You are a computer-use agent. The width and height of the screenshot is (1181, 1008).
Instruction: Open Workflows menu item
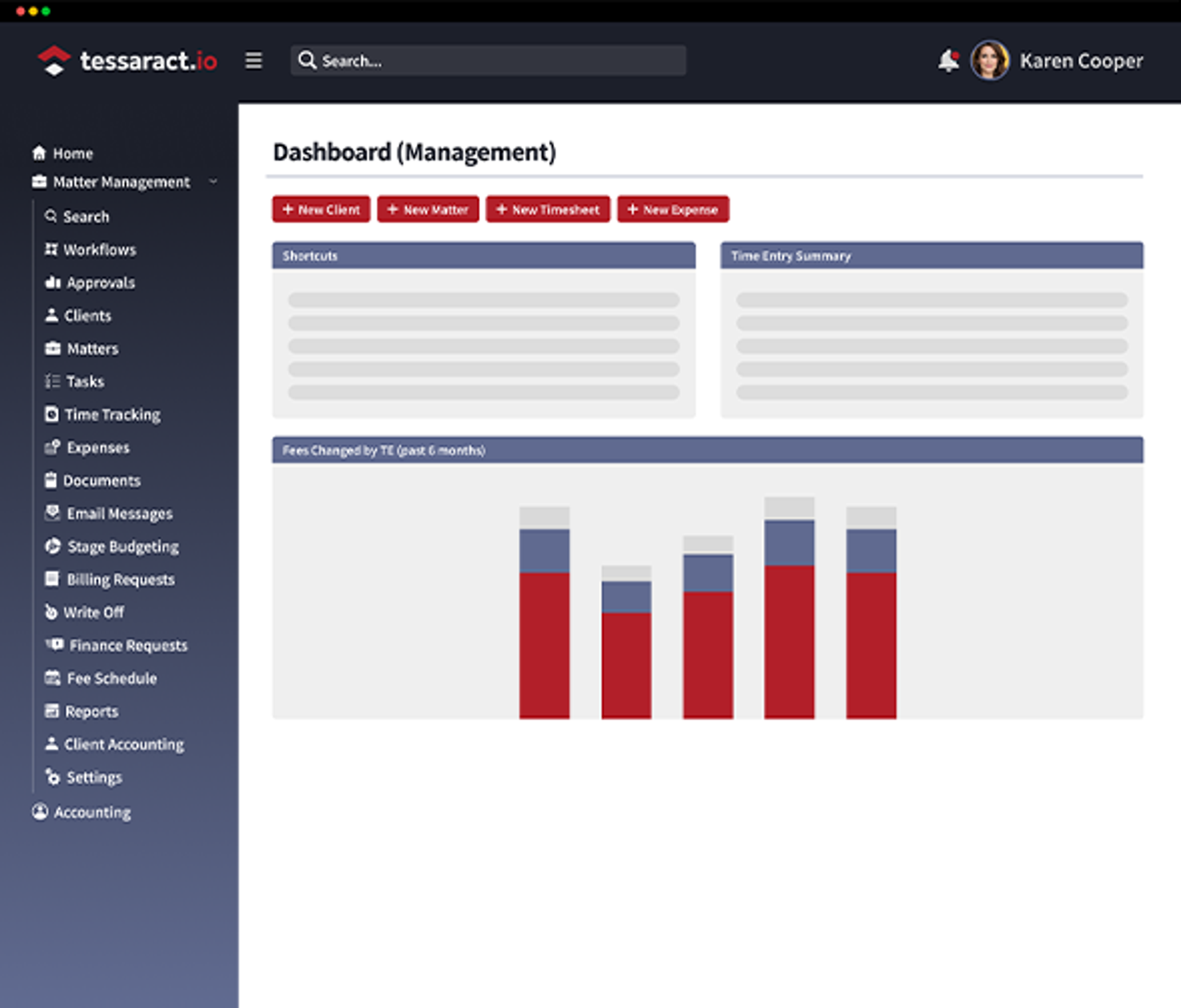click(100, 250)
